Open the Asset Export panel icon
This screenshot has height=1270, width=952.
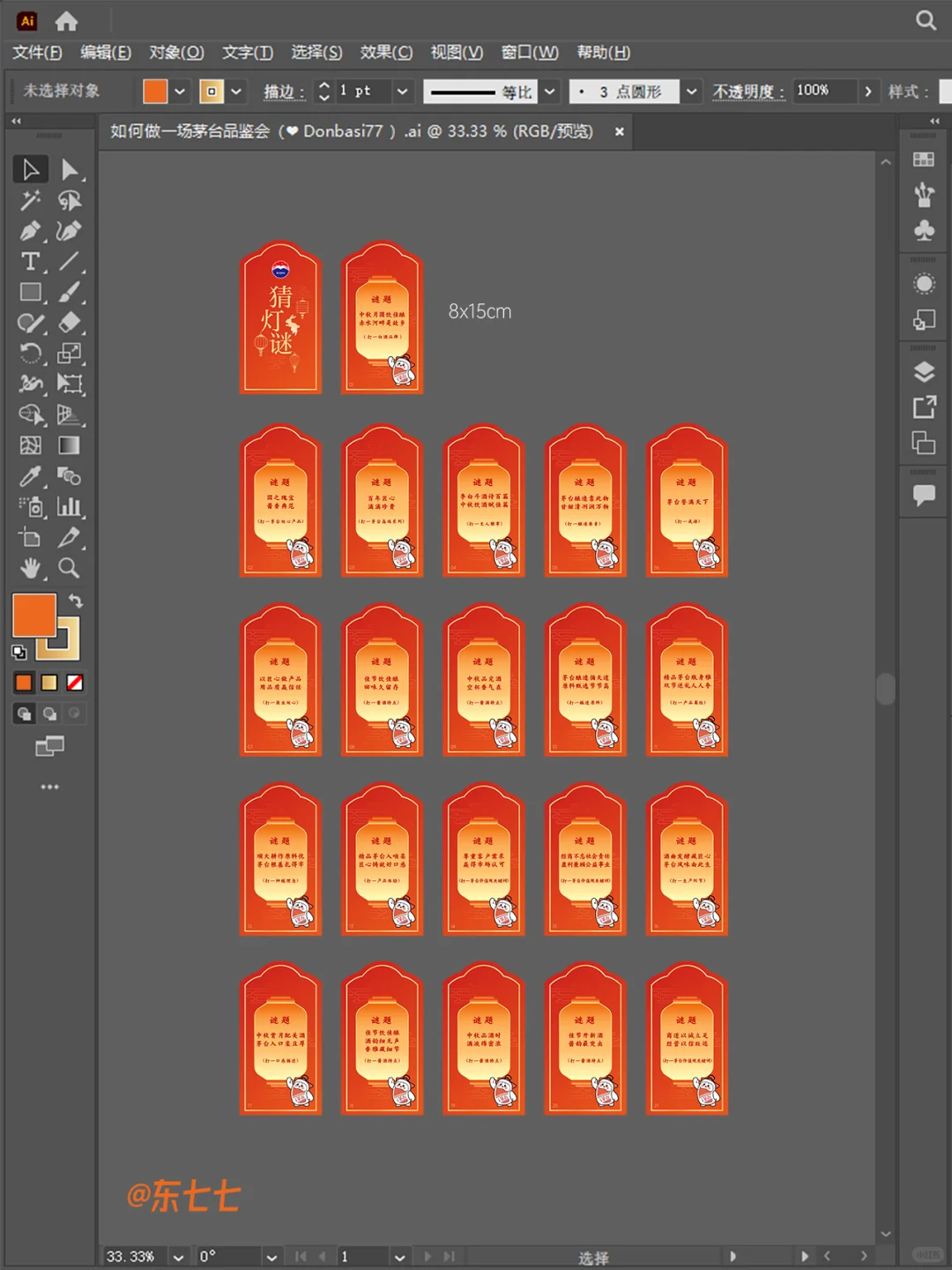924,407
